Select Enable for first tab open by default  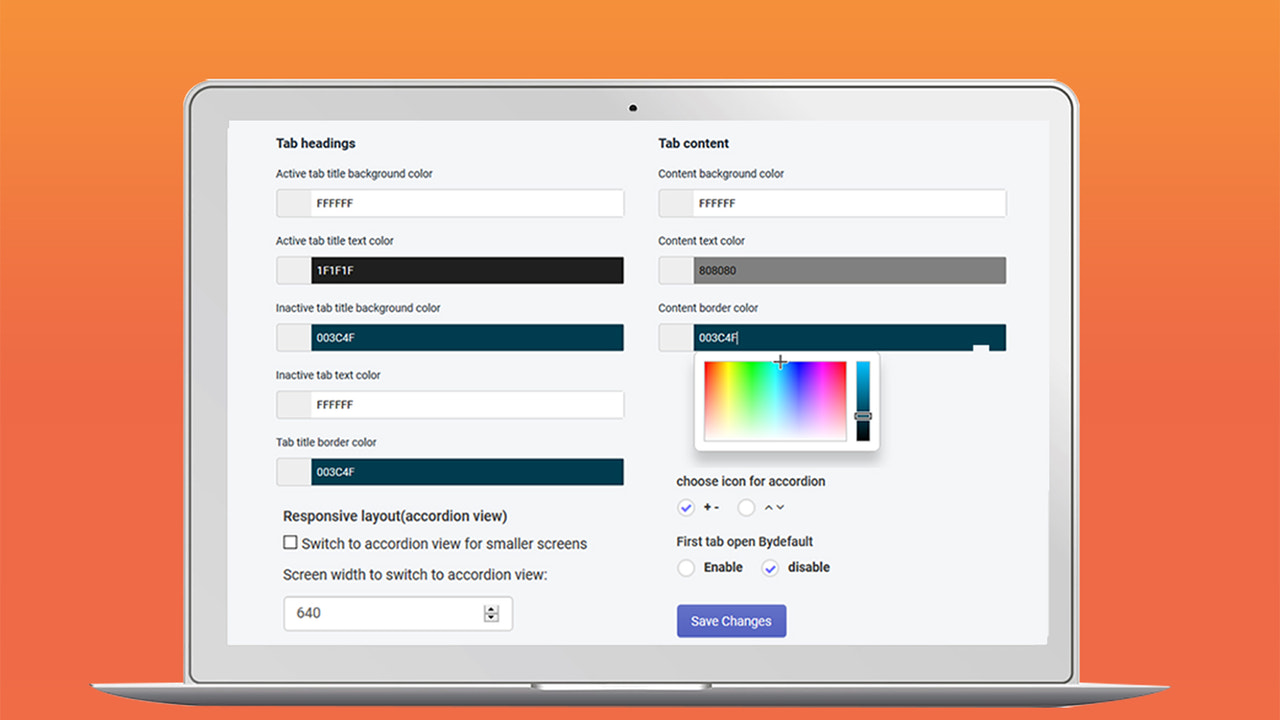686,568
